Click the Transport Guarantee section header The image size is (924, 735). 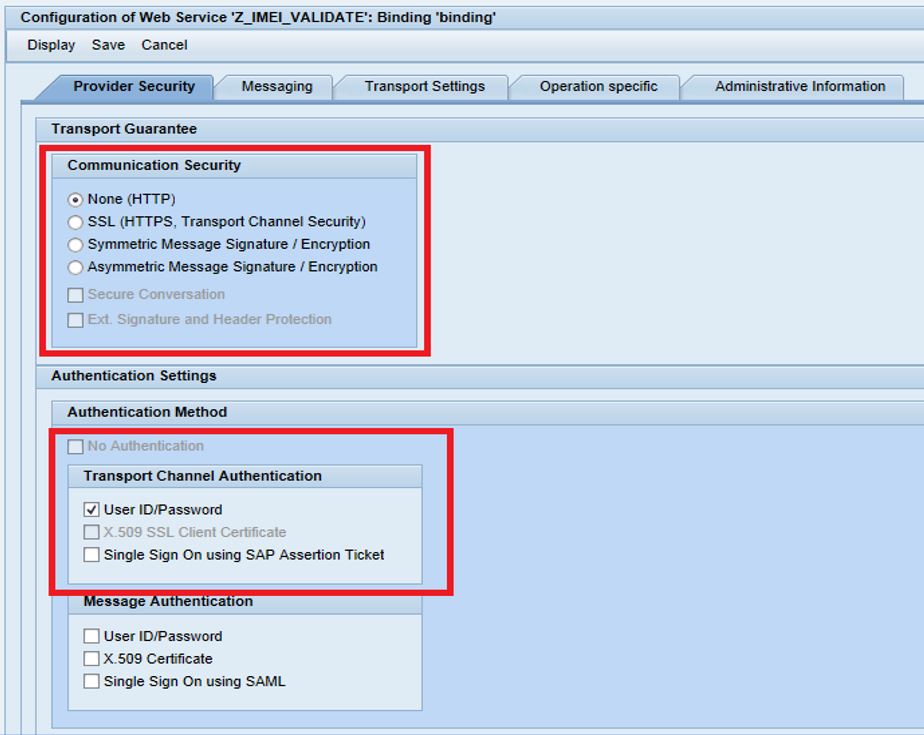(124, 129)
